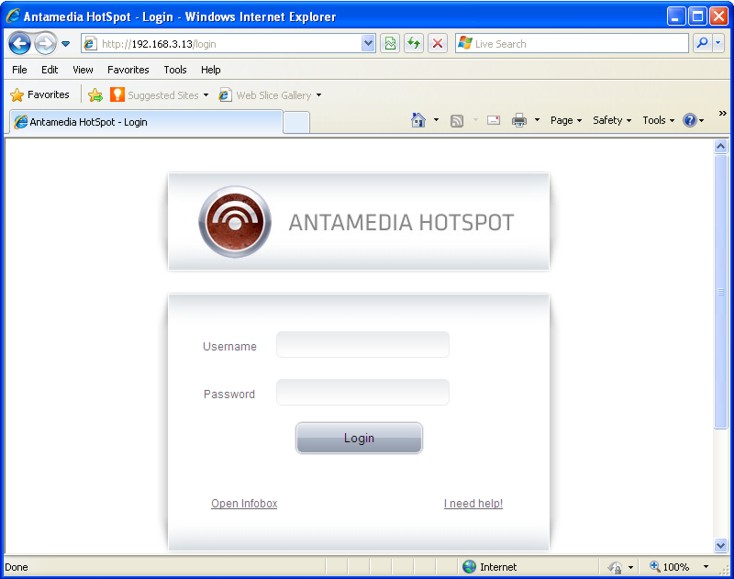Viewport: 734px width, 579px height.
Task: Click the Username input field
Action: pyautogui.click(x=363, y=345)
